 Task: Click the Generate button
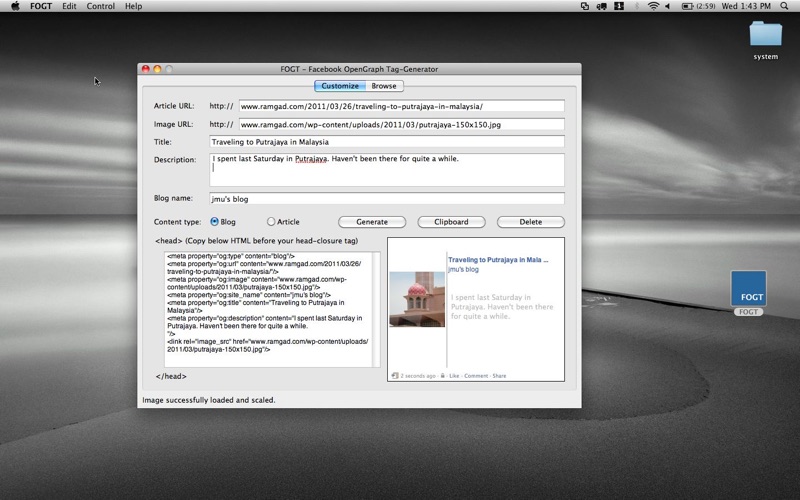372,222
